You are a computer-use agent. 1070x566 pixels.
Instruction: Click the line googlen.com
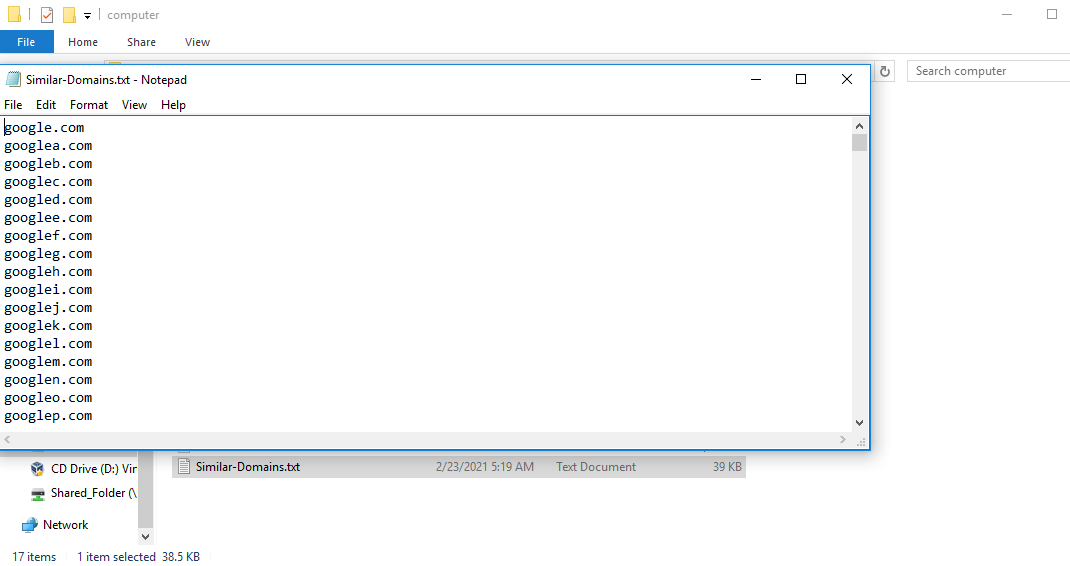pos(48,380)
